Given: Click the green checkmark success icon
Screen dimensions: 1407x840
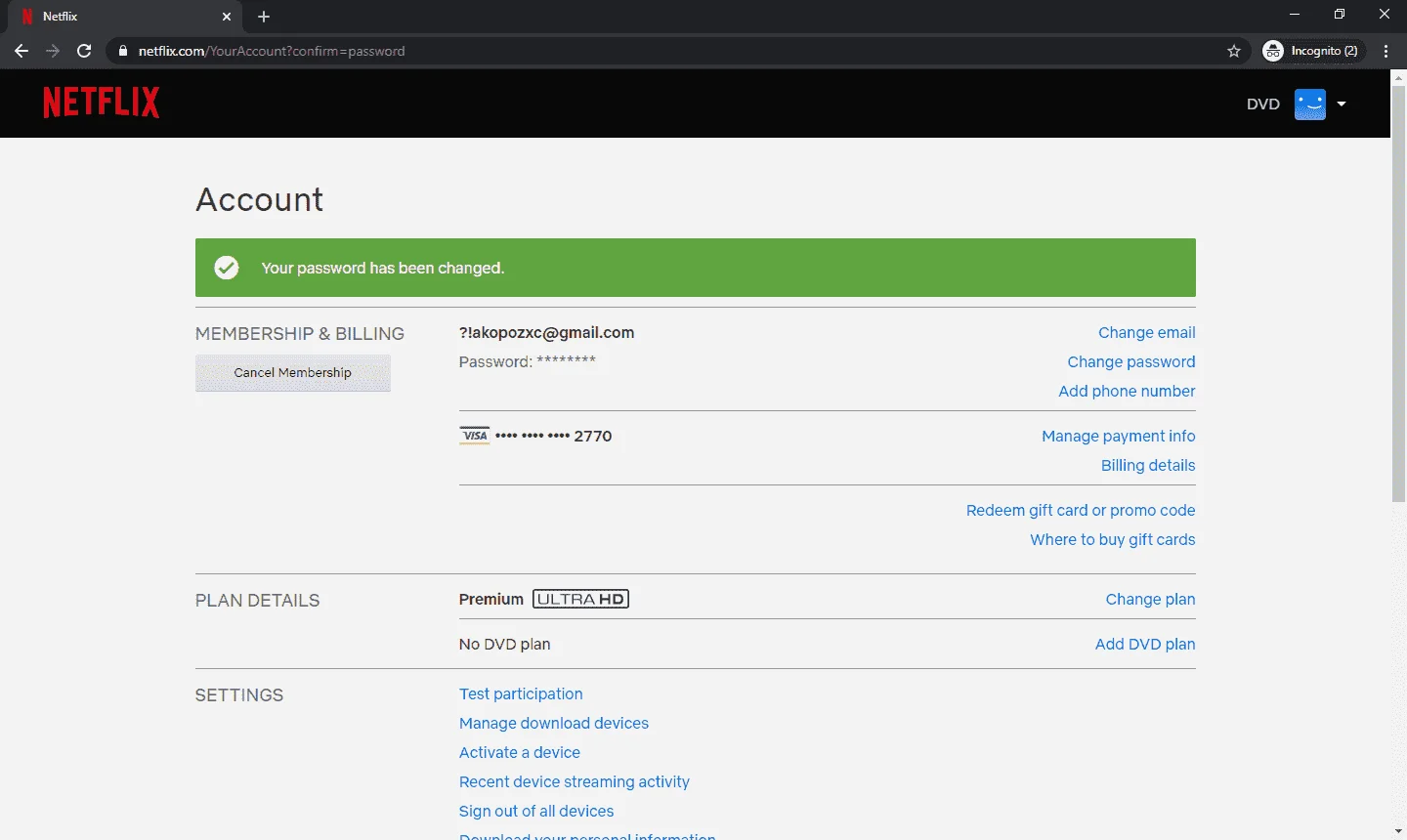Looking at the screenshot, I should click(227, 268).
